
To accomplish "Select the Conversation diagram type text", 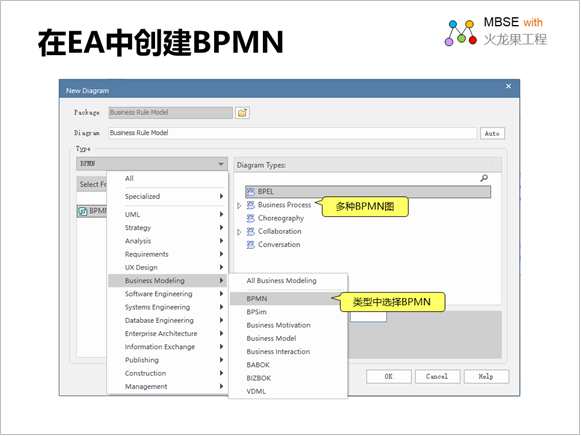I will [279, 244].
